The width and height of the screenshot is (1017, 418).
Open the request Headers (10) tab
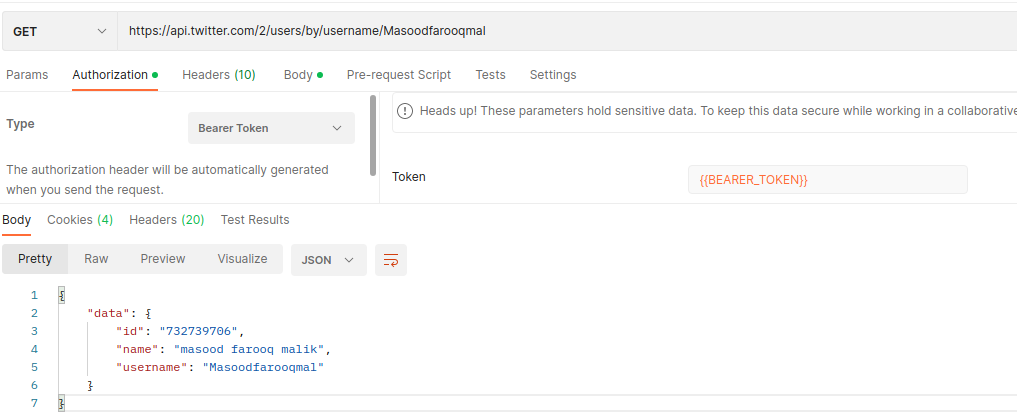tap(218, 75)
